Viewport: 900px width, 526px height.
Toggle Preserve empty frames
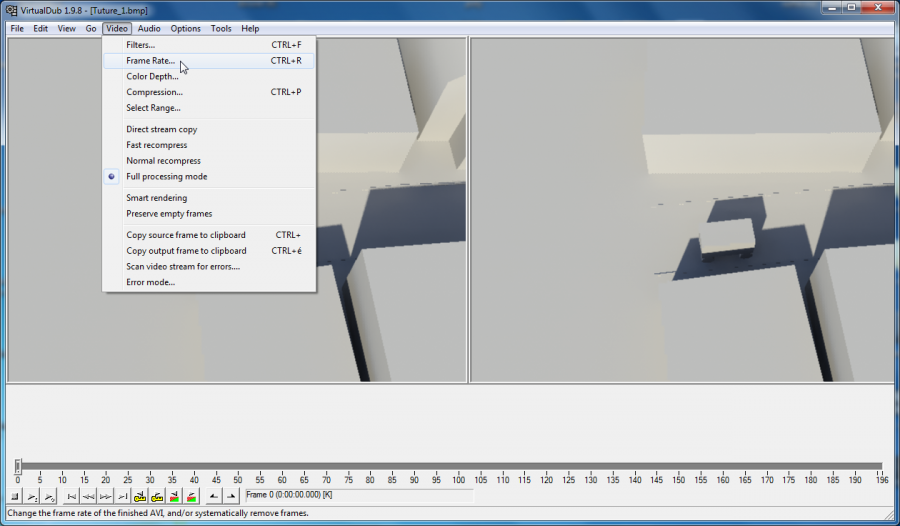[x=168, y=214]
